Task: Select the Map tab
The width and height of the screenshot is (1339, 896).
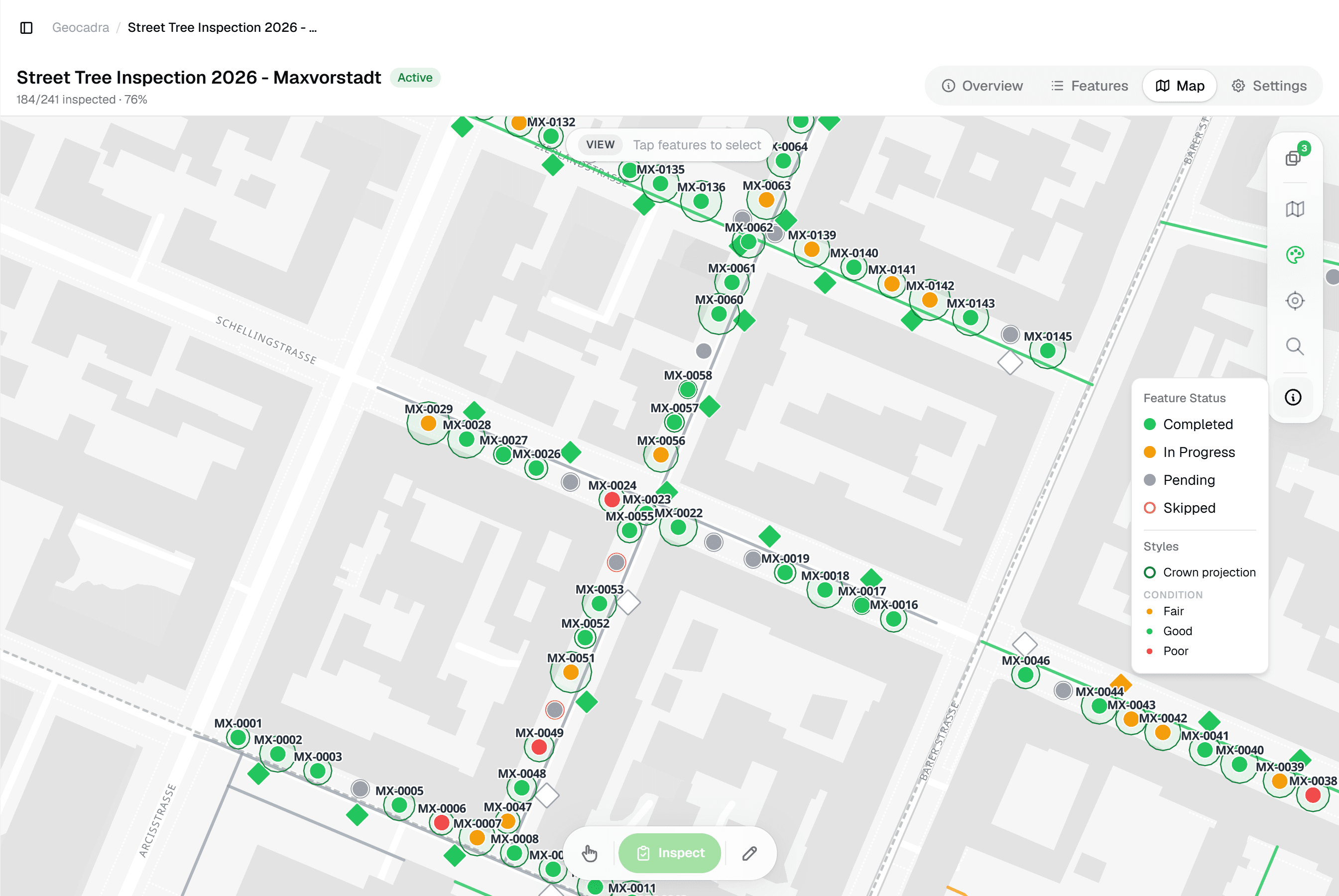Action: point(1180,86)
